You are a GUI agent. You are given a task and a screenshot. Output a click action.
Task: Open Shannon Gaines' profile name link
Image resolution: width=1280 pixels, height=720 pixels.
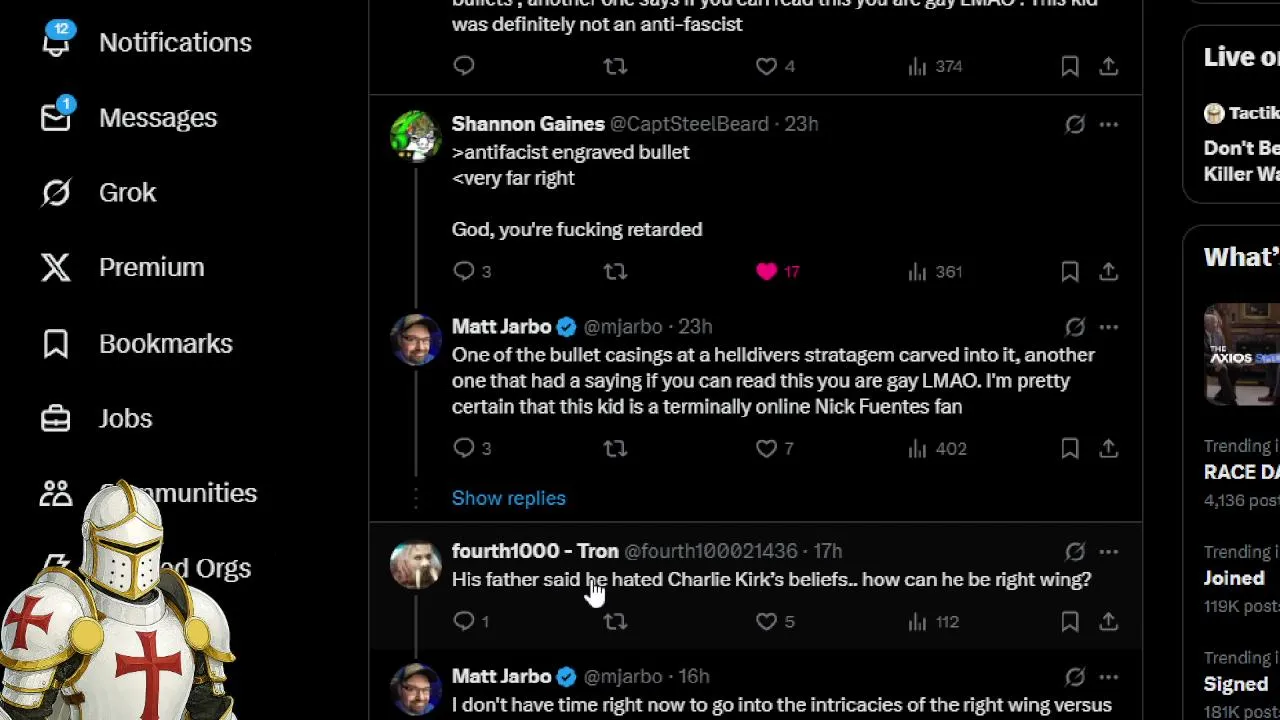[x=528, y=124]
